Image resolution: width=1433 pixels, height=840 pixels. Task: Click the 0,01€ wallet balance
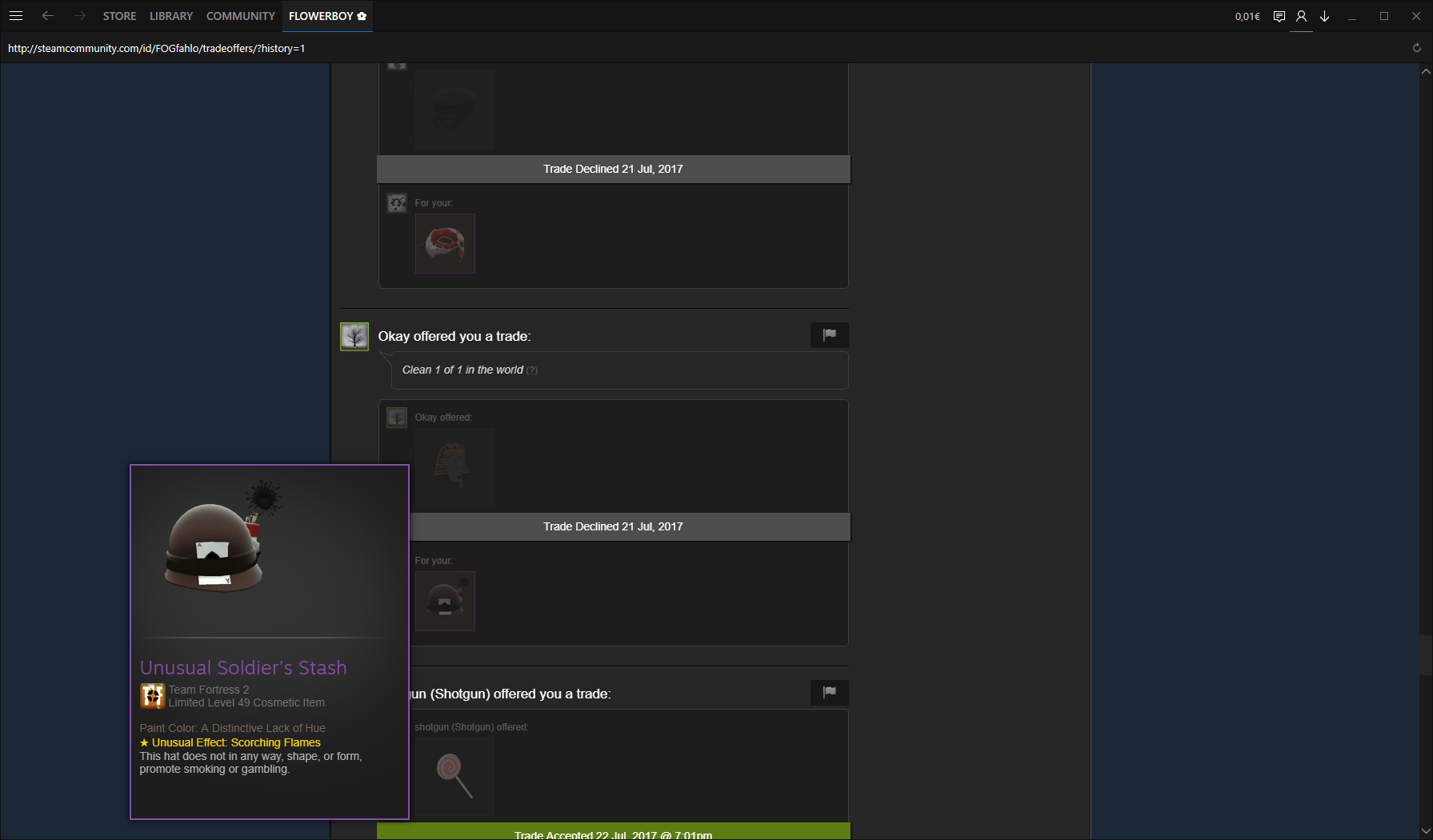click(x=1247, y=16)
